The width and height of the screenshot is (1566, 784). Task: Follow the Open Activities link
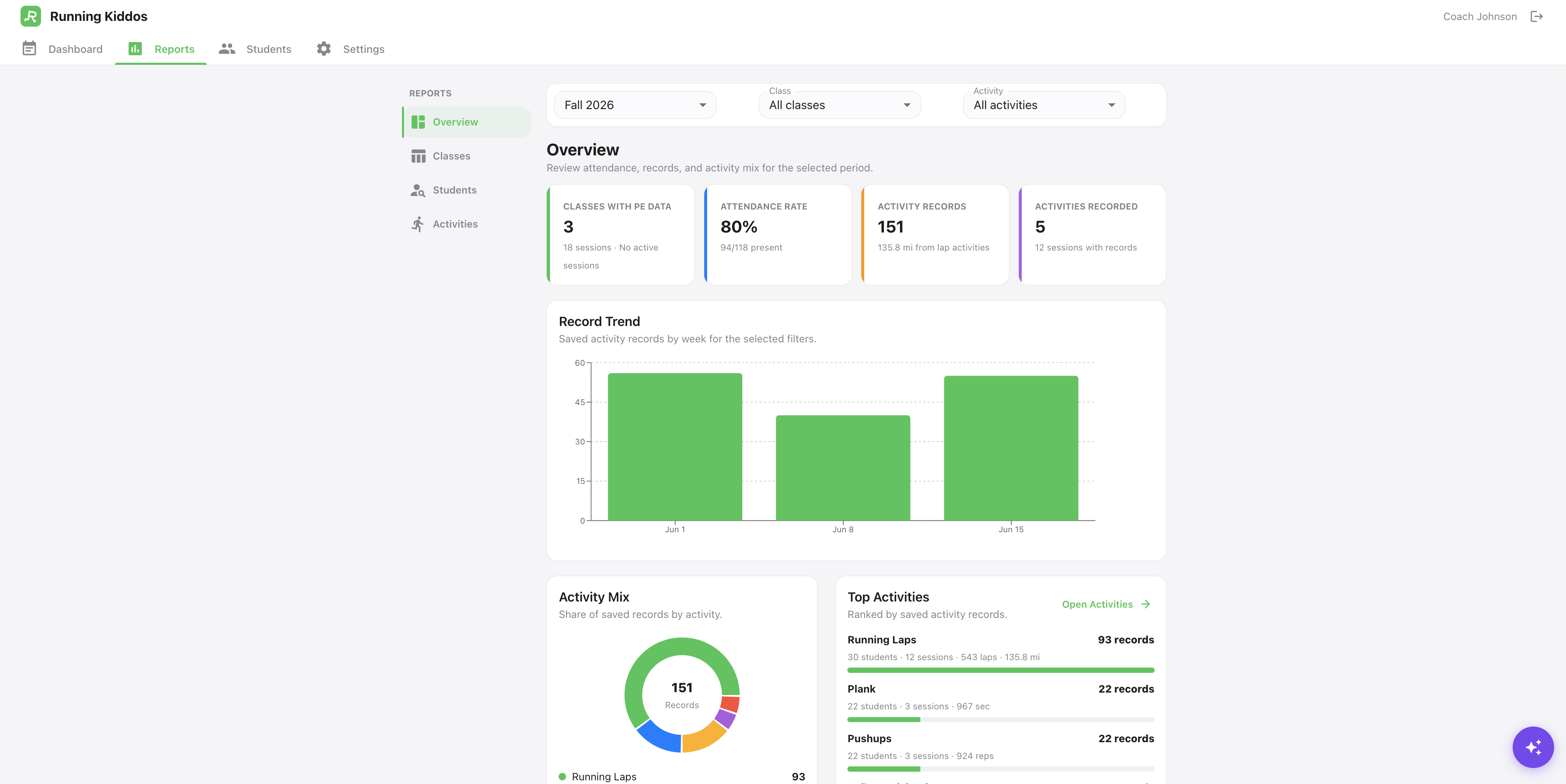coord(1106,604)
